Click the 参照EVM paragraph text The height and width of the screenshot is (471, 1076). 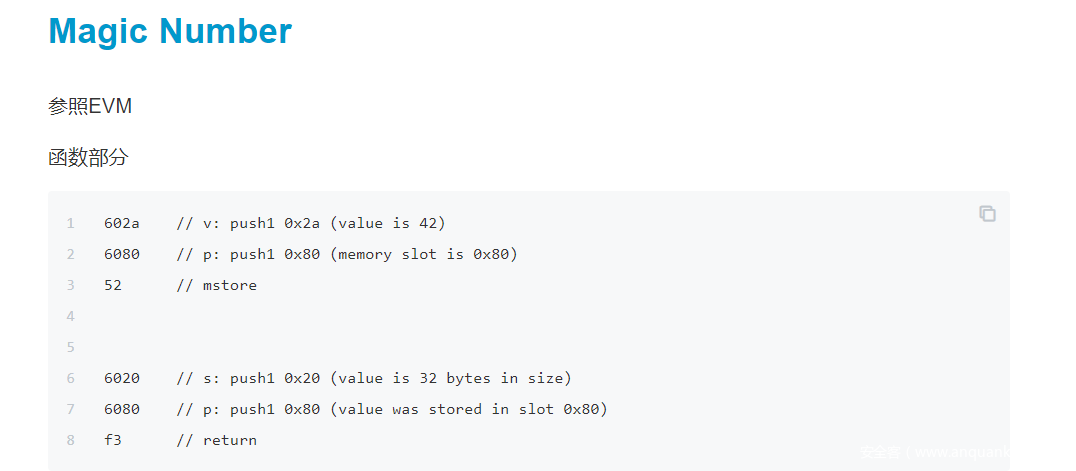90,106
